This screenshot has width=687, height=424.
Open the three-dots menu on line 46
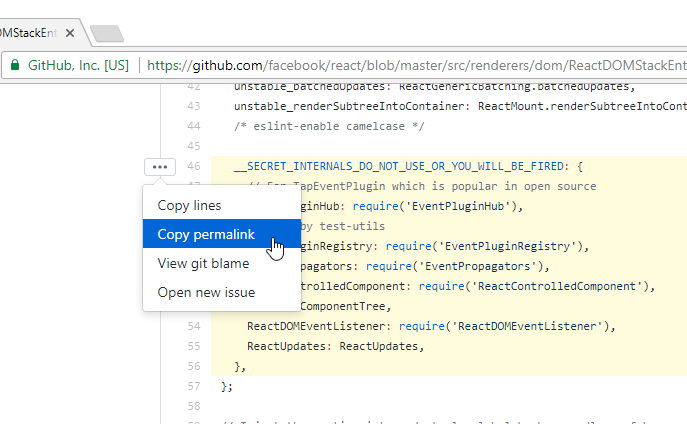point(160,167)
